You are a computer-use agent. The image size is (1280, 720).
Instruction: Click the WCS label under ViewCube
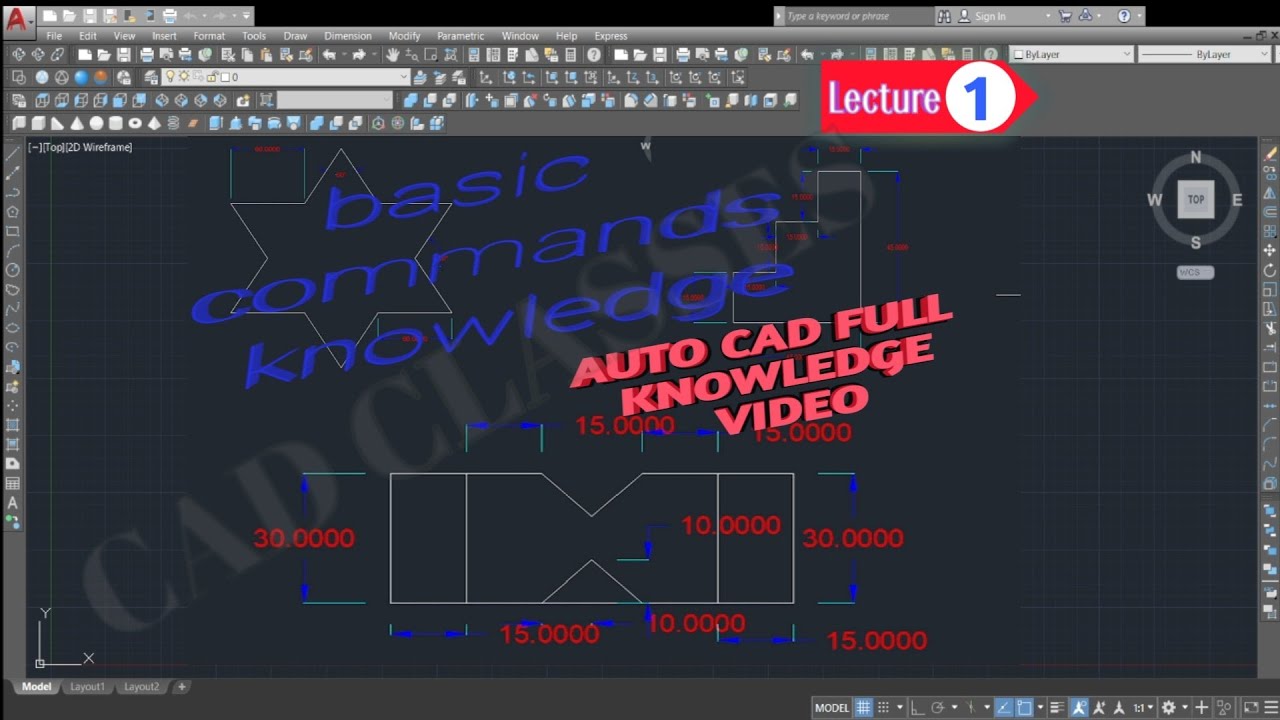pos(1195,272)
